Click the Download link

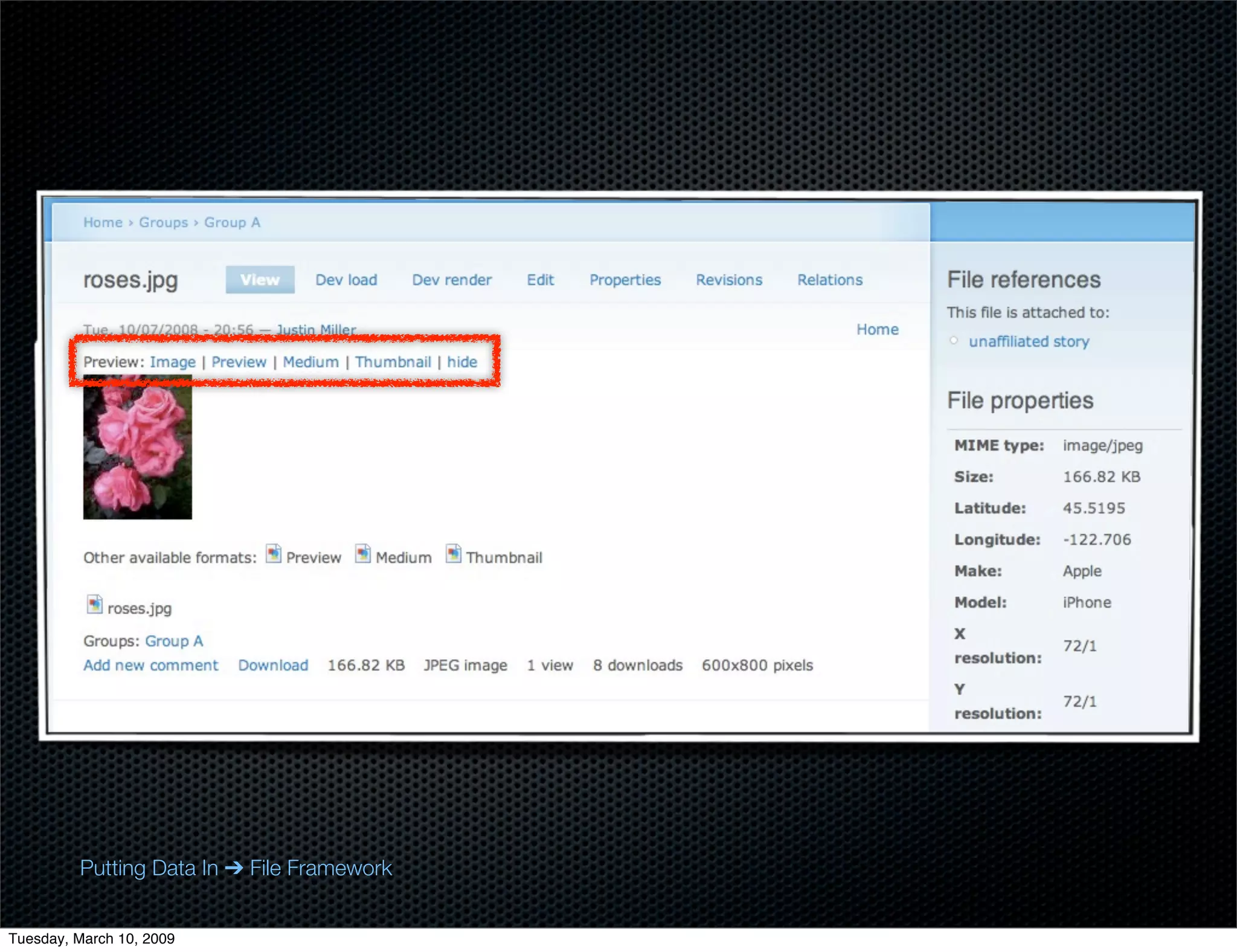(x=273, y=665)
